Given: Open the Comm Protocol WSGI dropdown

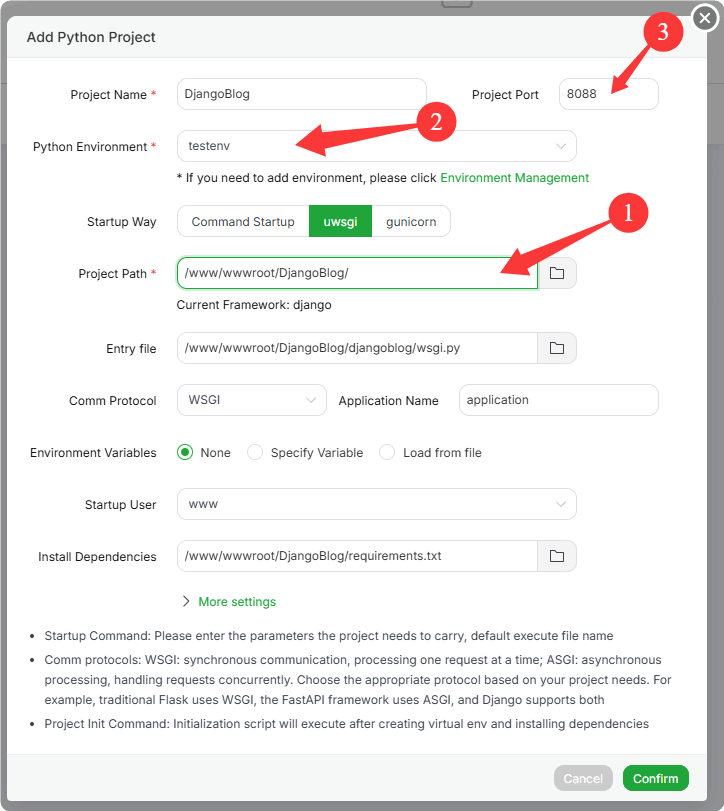Looking at the screenshot, I should click(x=251, y=400).
